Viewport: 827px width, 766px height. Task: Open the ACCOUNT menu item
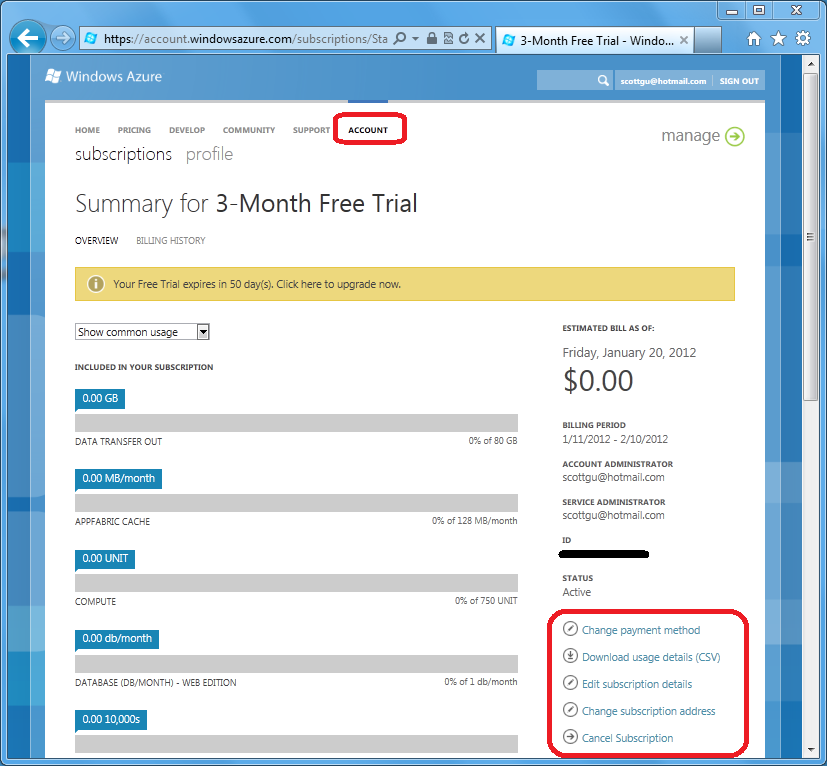click(368, 130)
